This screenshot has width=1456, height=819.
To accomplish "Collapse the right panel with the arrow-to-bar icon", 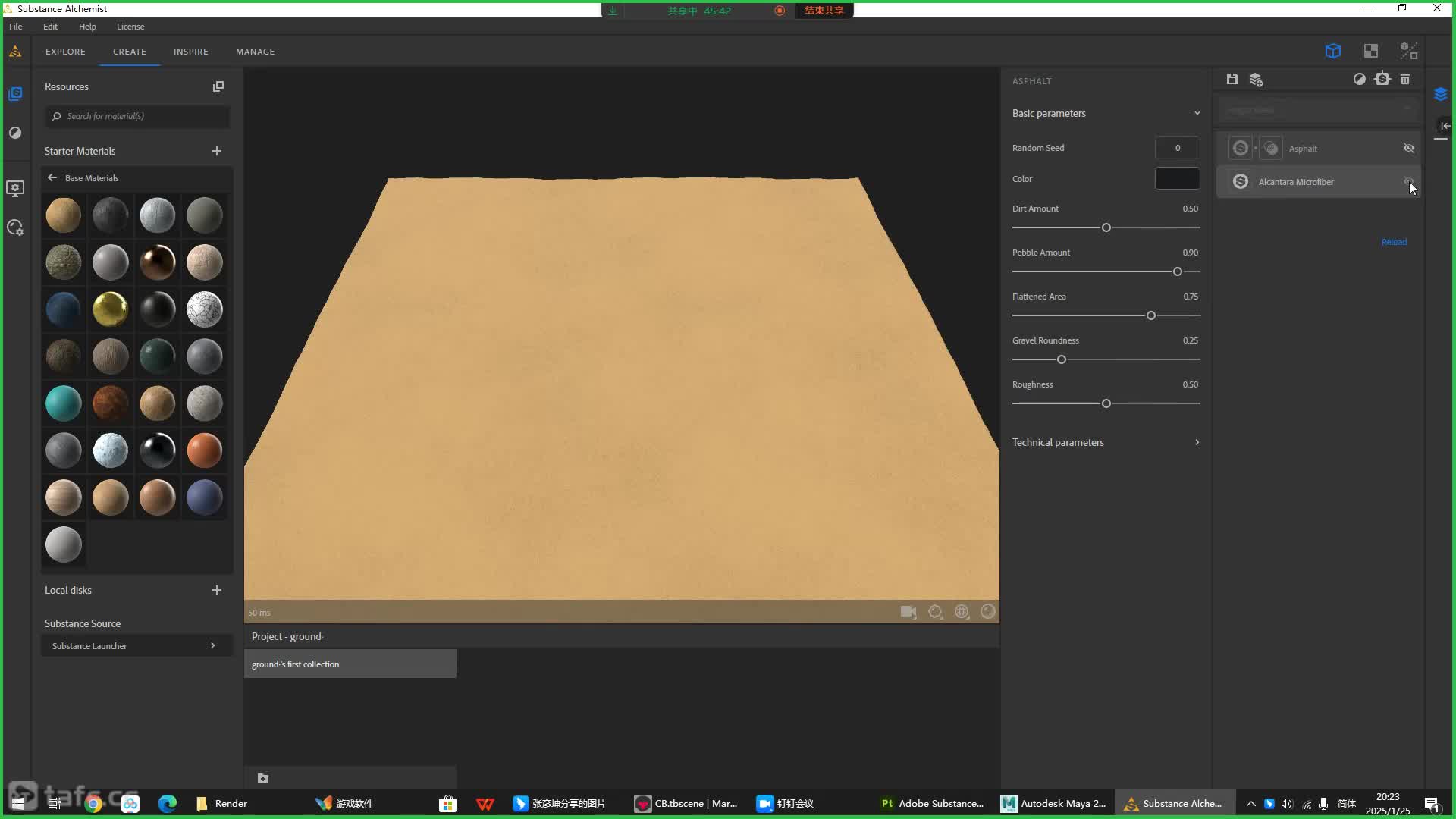I will click(1445, 126).
